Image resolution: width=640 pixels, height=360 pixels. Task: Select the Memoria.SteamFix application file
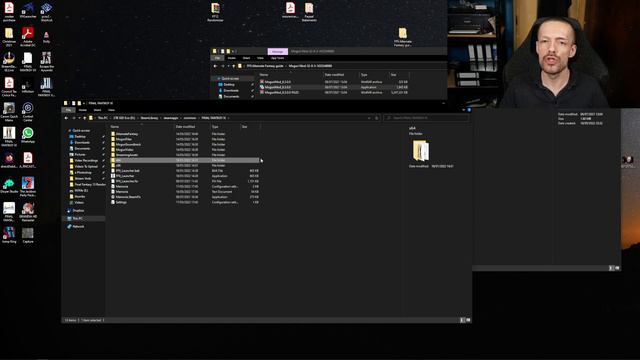pos(127,197)
